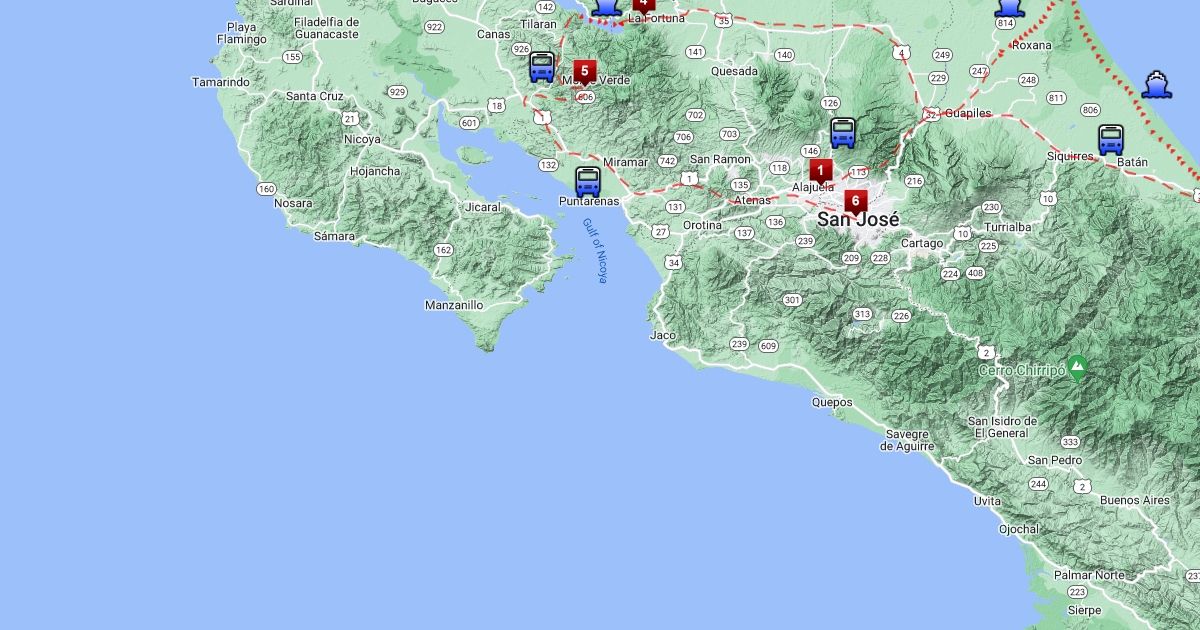Click the San José city label

858,220
